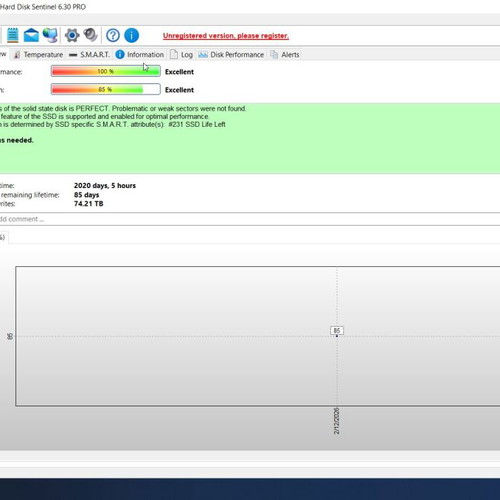Click the green disk status description panel
500x500 pixels.
pyautogui.click(x=250, y=138)
